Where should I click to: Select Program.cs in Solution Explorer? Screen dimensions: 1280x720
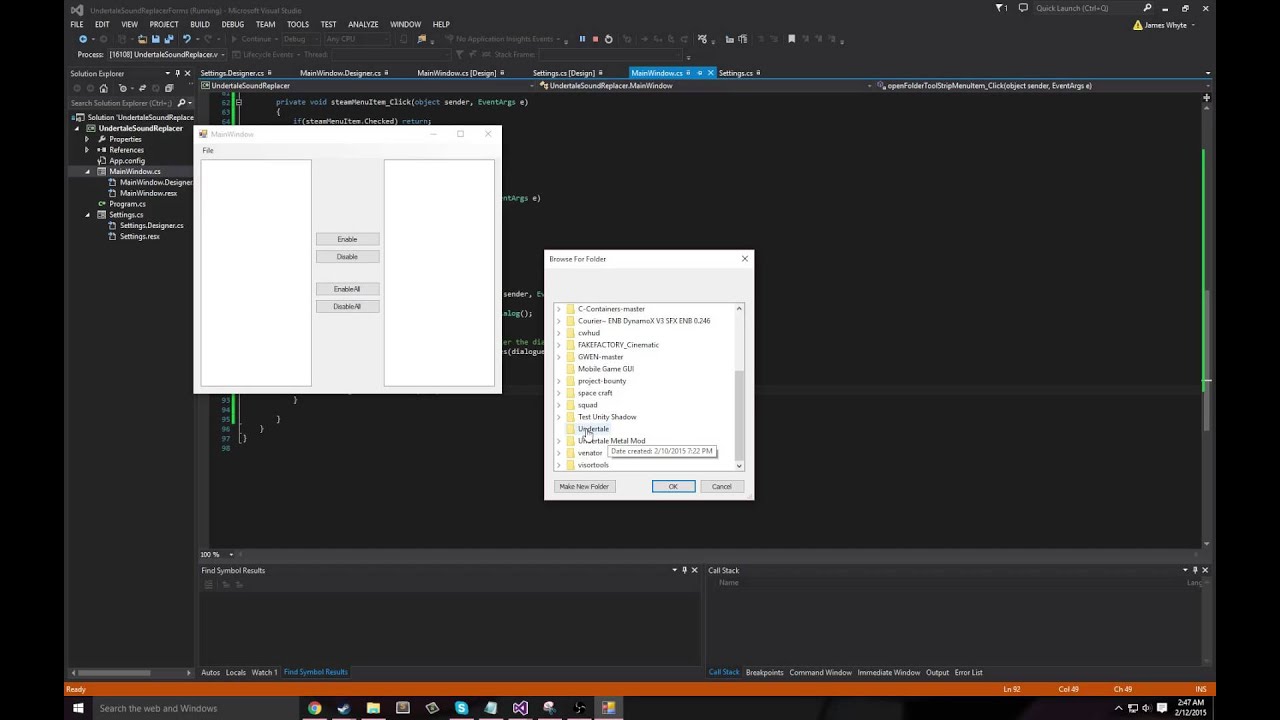coord(127,204)
